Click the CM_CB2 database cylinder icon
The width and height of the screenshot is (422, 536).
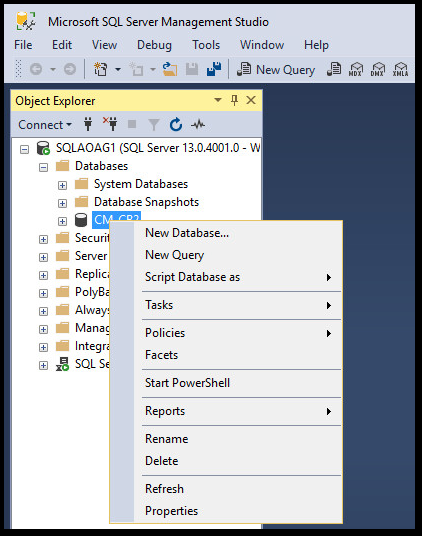(81, 220)
